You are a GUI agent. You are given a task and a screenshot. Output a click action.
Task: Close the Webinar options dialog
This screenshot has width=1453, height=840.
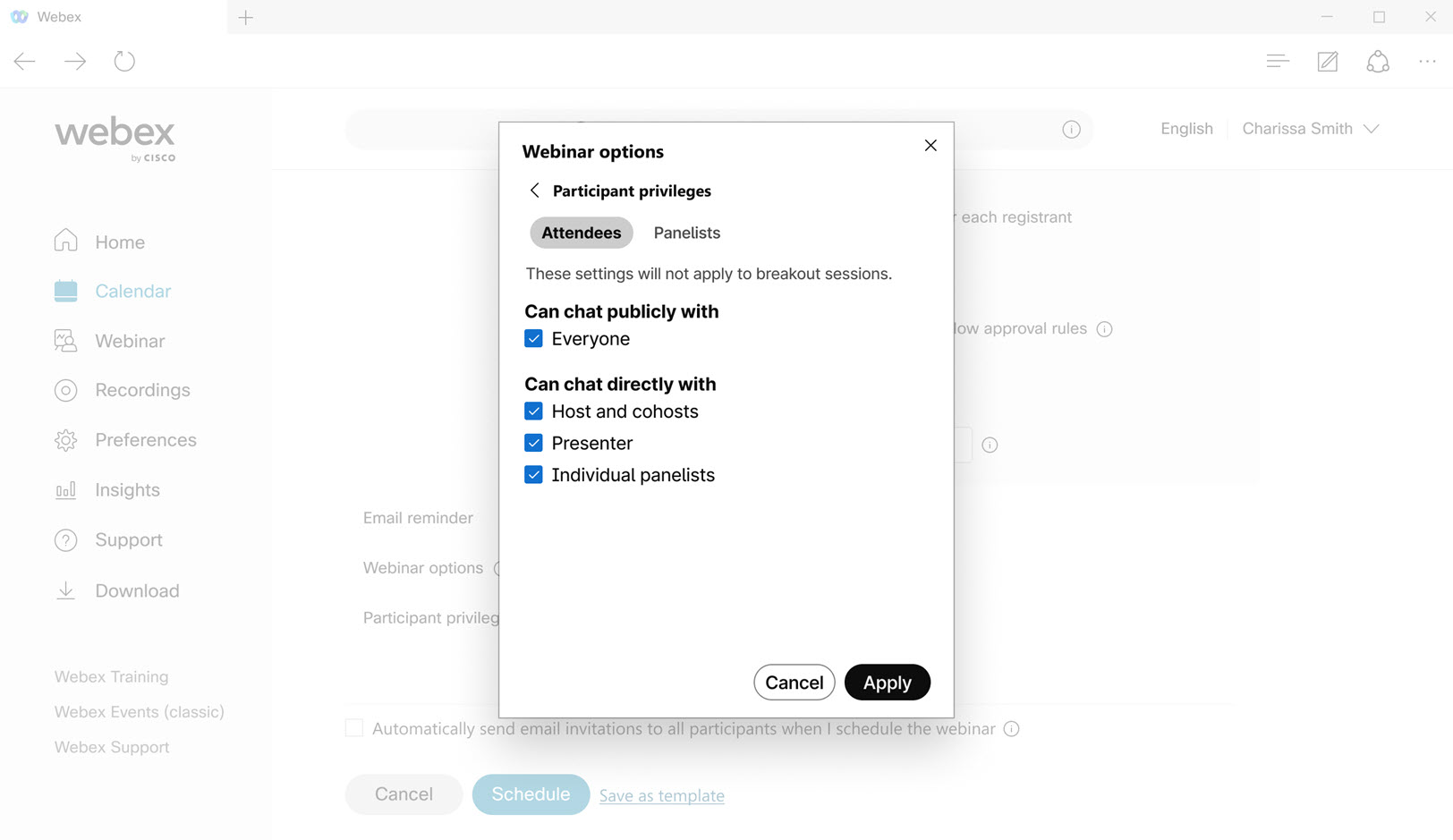click(930, 146)
